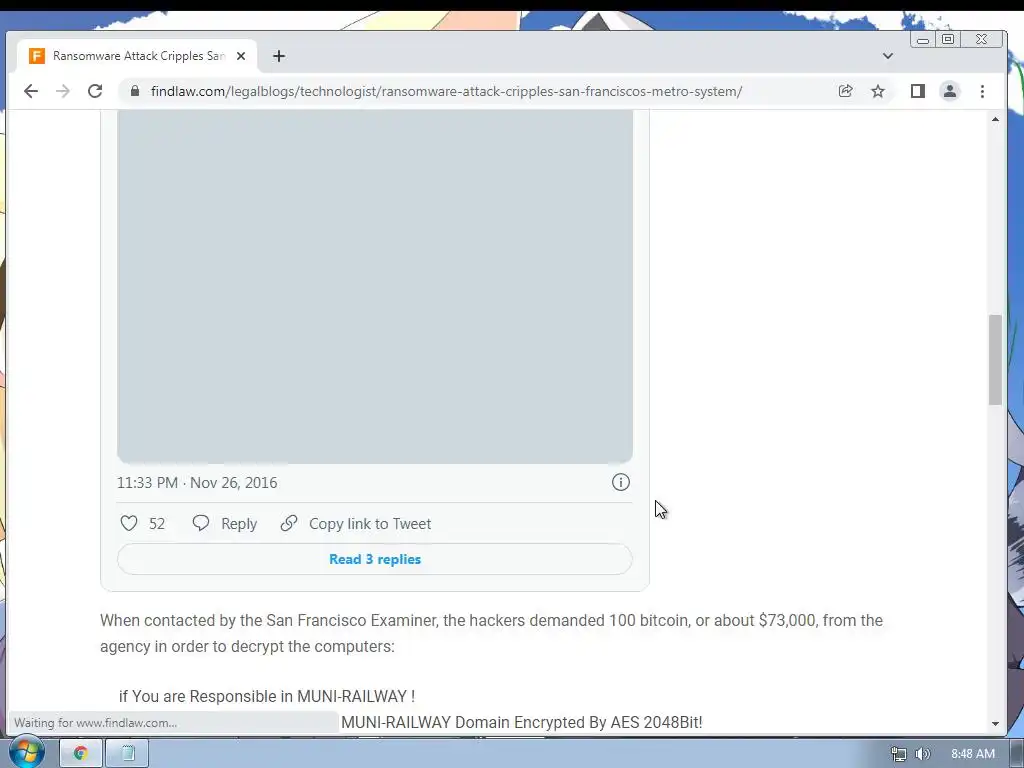1024x768 pixels.
Task: Click the chain link icon on tweet
Action: click(289, 523)
